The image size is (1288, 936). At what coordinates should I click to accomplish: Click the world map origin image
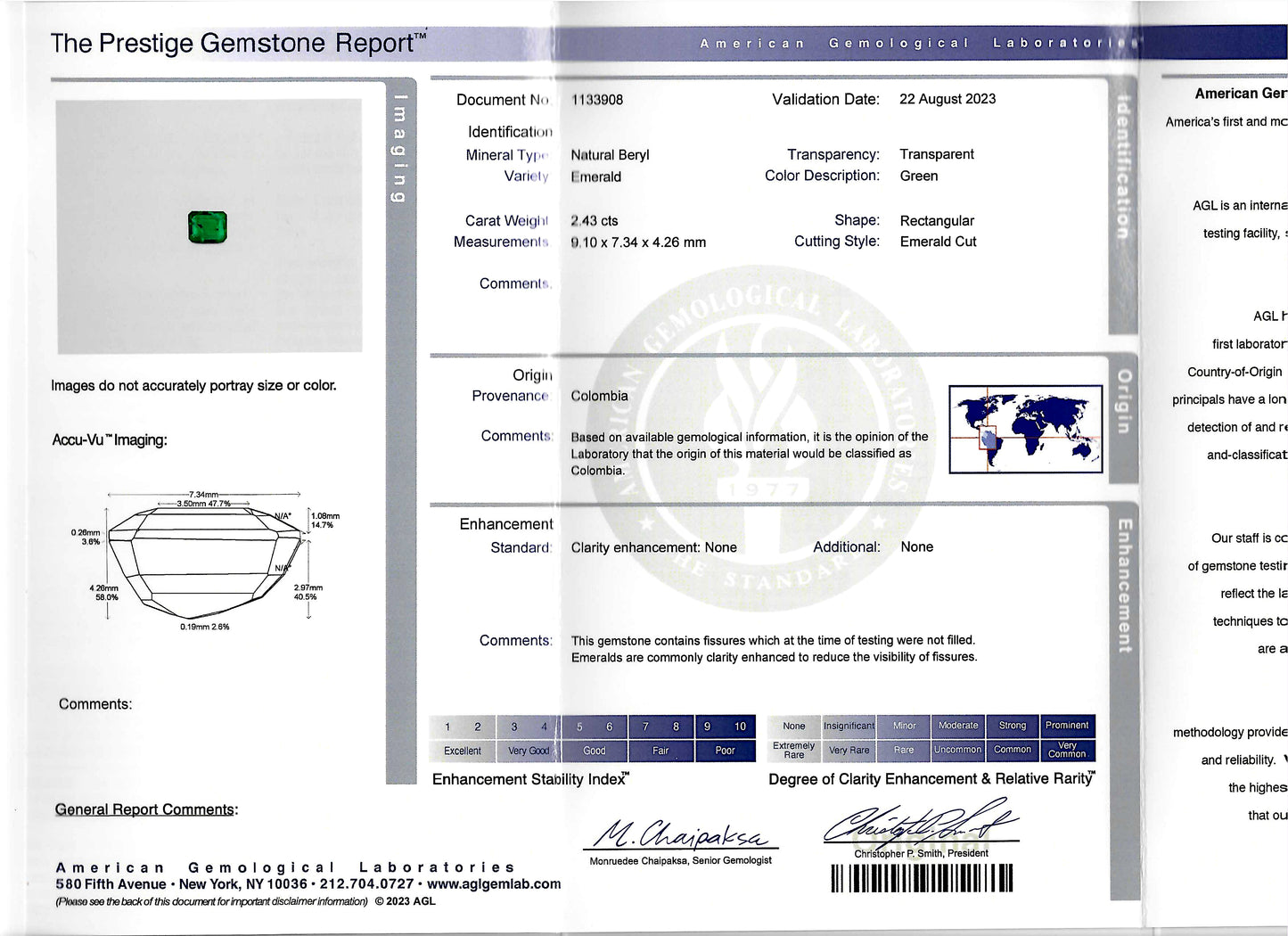pos(1025,429)
